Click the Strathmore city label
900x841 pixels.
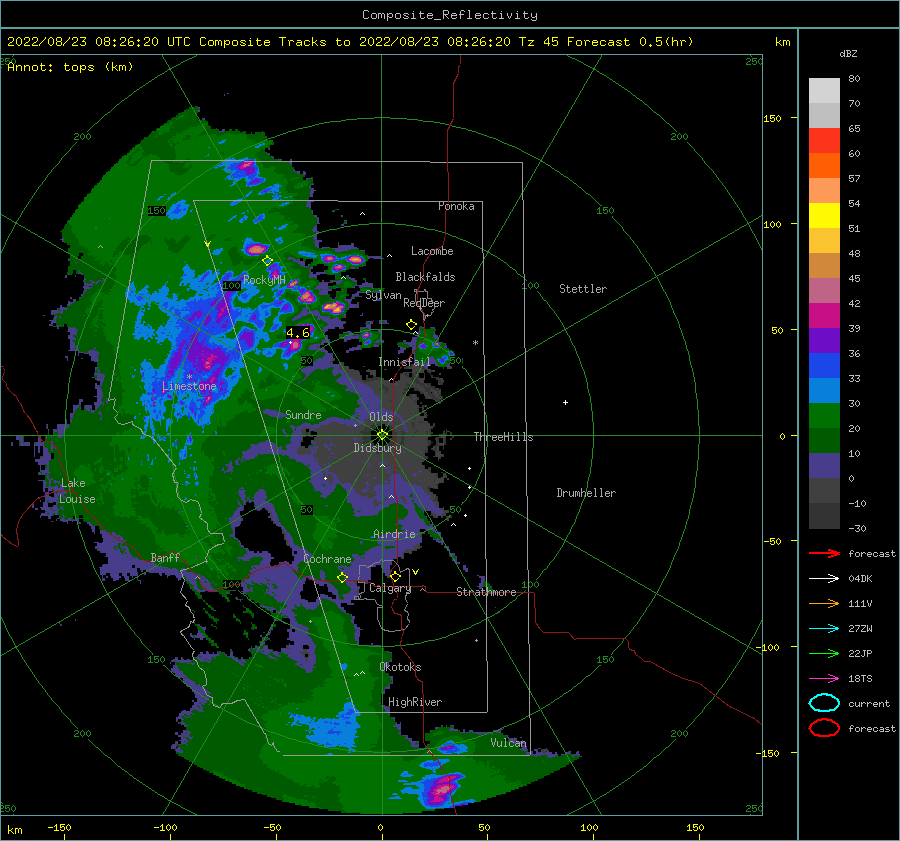(486, 592)
